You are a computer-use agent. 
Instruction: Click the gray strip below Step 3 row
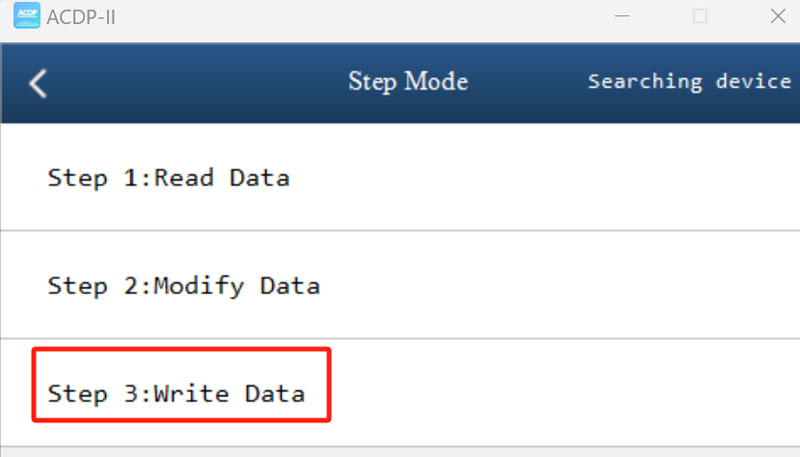pos(400,452)
